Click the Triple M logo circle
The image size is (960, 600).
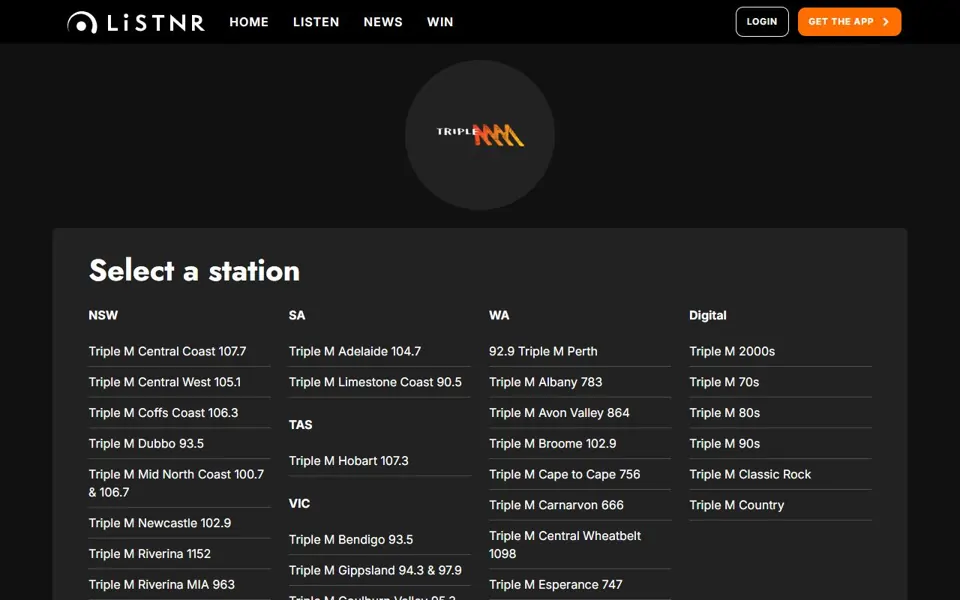(480, 135)
